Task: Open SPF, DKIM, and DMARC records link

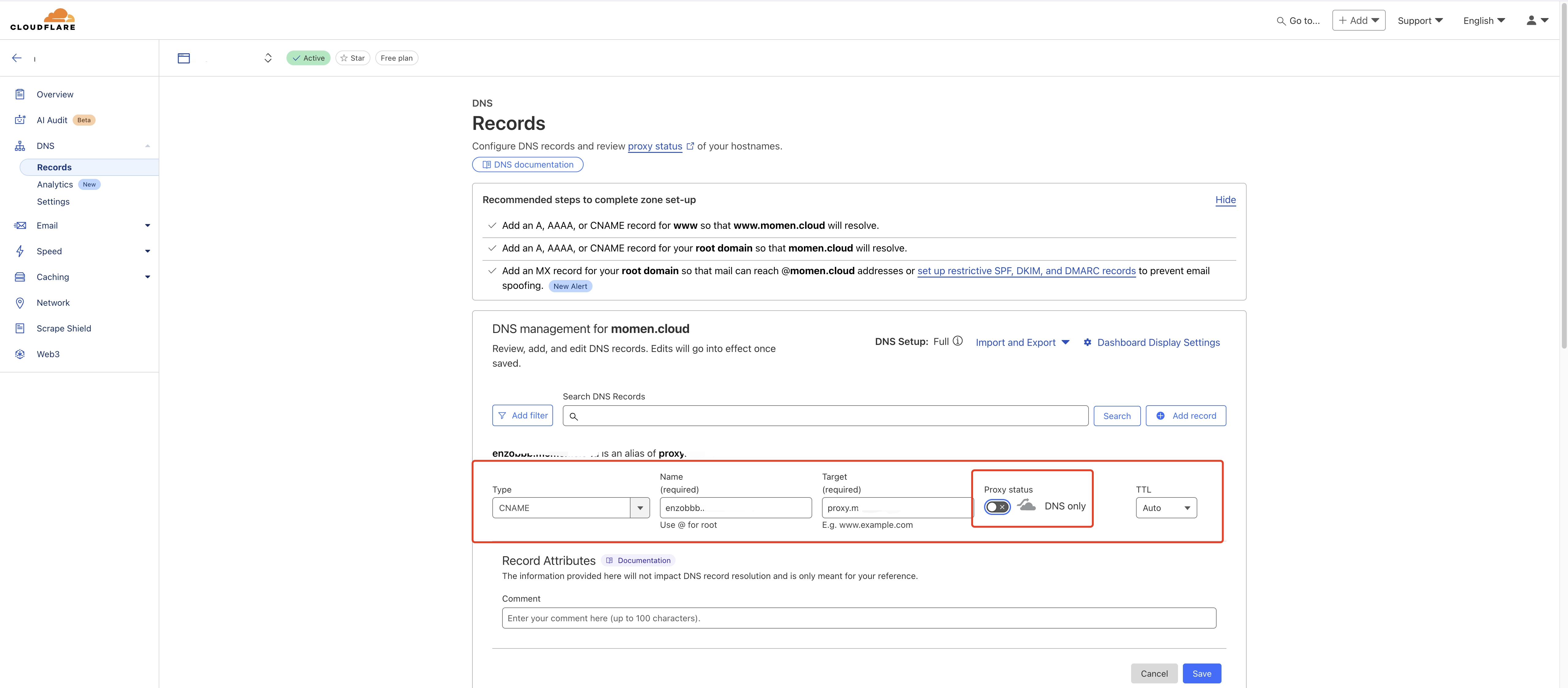Action: pyautogui.click(x=1026, y=271)
